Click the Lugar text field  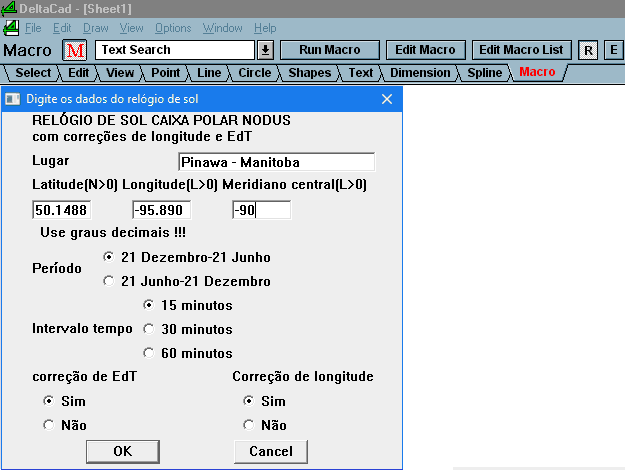pos(276,162)
